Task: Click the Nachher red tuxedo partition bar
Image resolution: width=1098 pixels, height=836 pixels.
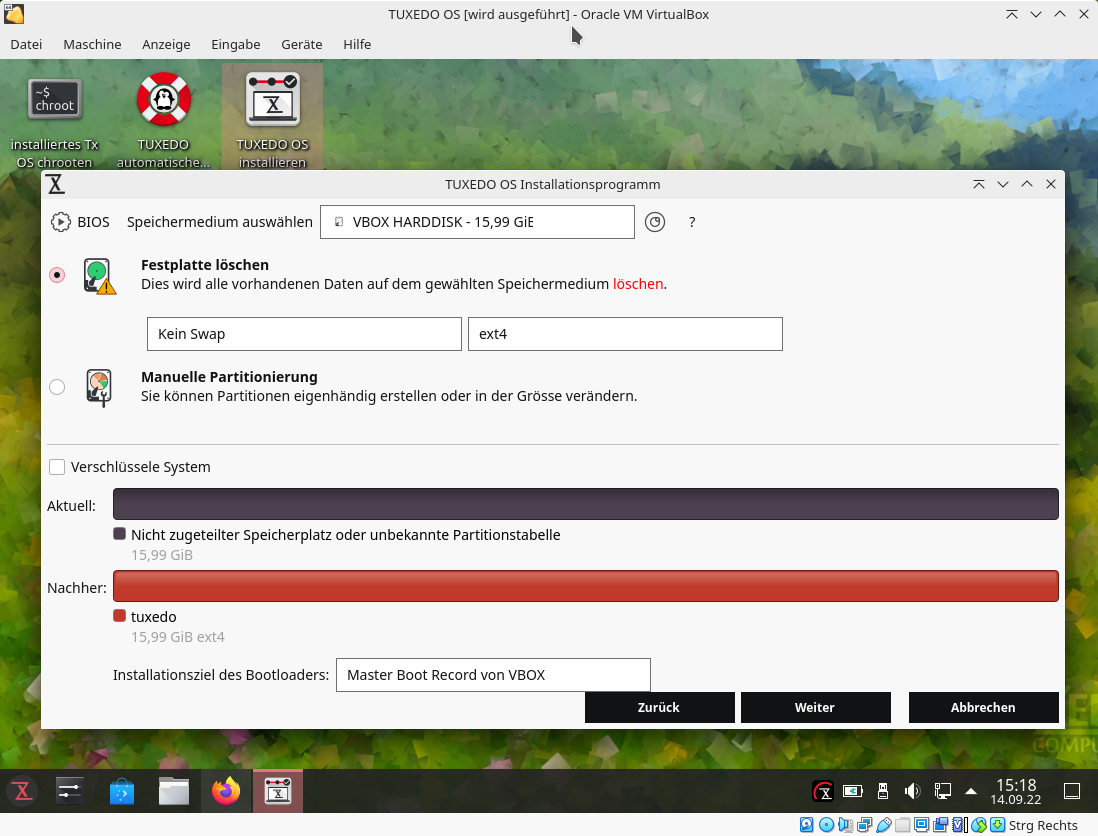Action: coord(585,586)
